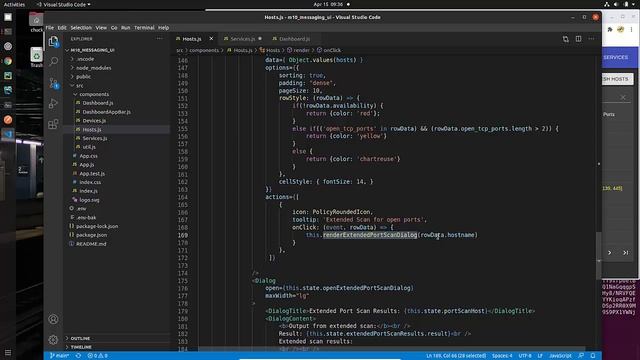The image size is (640, 360).
Task: Open the Search view in the activity bar
Action: click(x=53, y=62)
